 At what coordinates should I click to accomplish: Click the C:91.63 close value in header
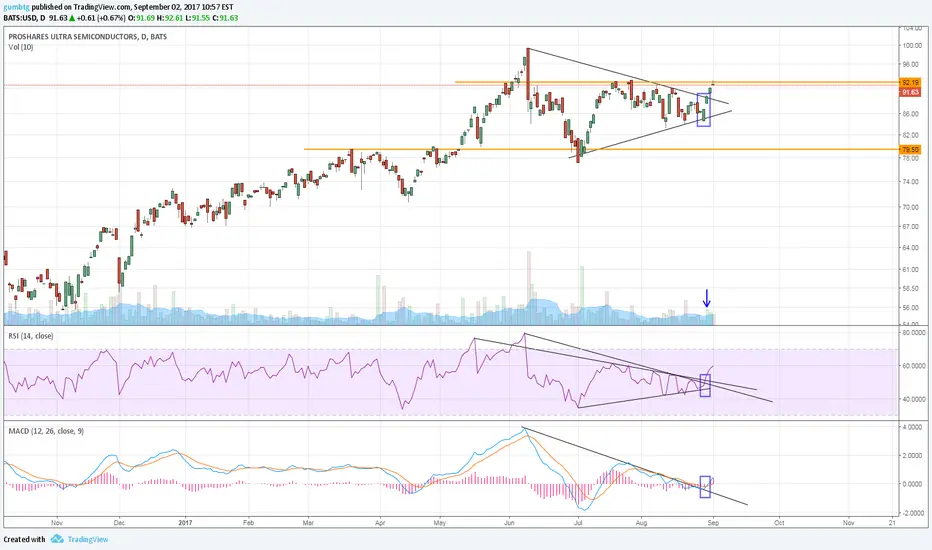point(225,18)
